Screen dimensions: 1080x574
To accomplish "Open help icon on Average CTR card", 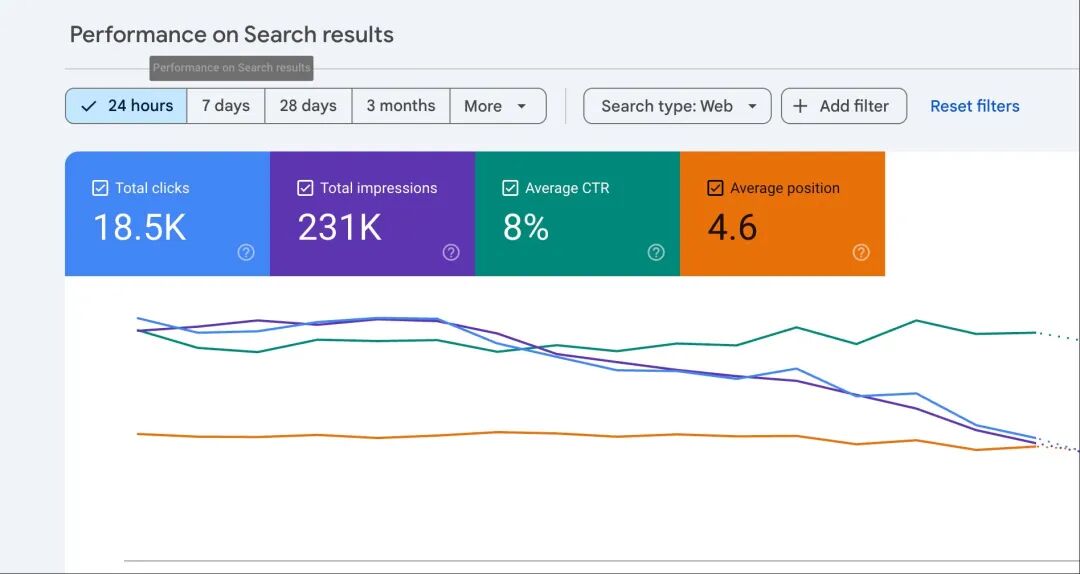I will click(656, 252).
